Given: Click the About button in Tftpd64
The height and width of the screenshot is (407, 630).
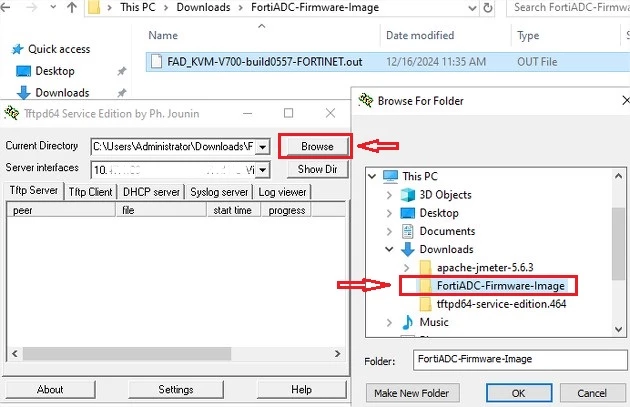Looking at the screenshot, I should coord(50,389).
